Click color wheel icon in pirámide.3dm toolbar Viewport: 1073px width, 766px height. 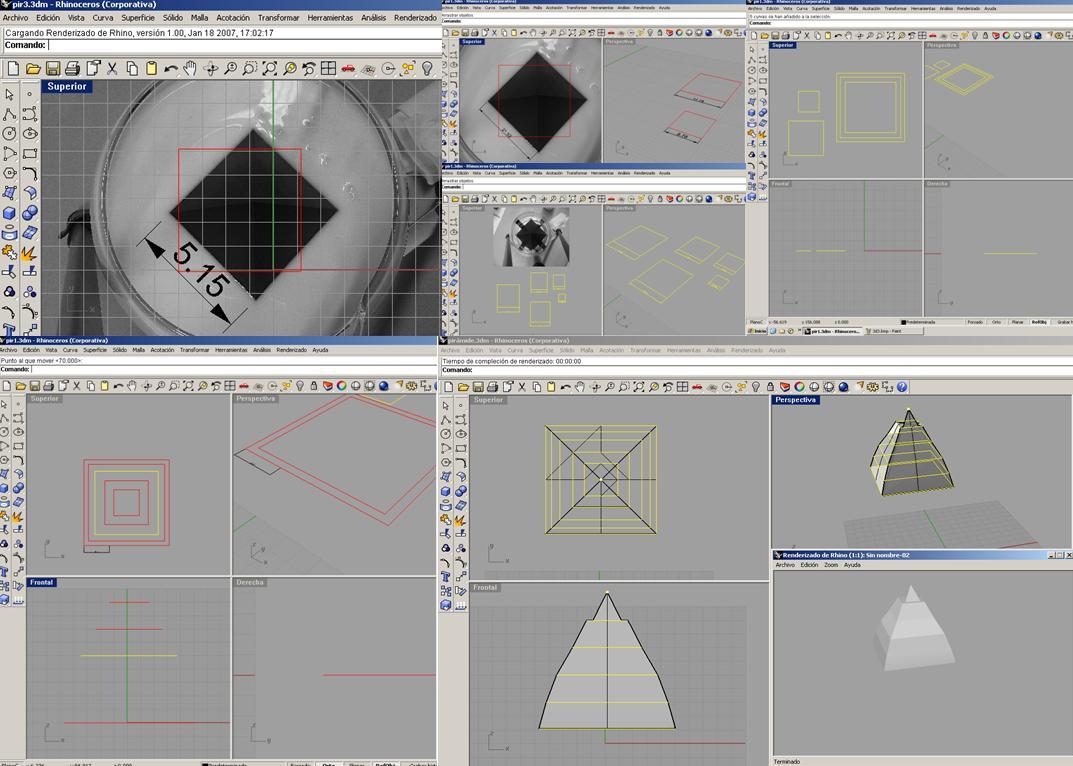pyautogui.click(x=799, y=387)
